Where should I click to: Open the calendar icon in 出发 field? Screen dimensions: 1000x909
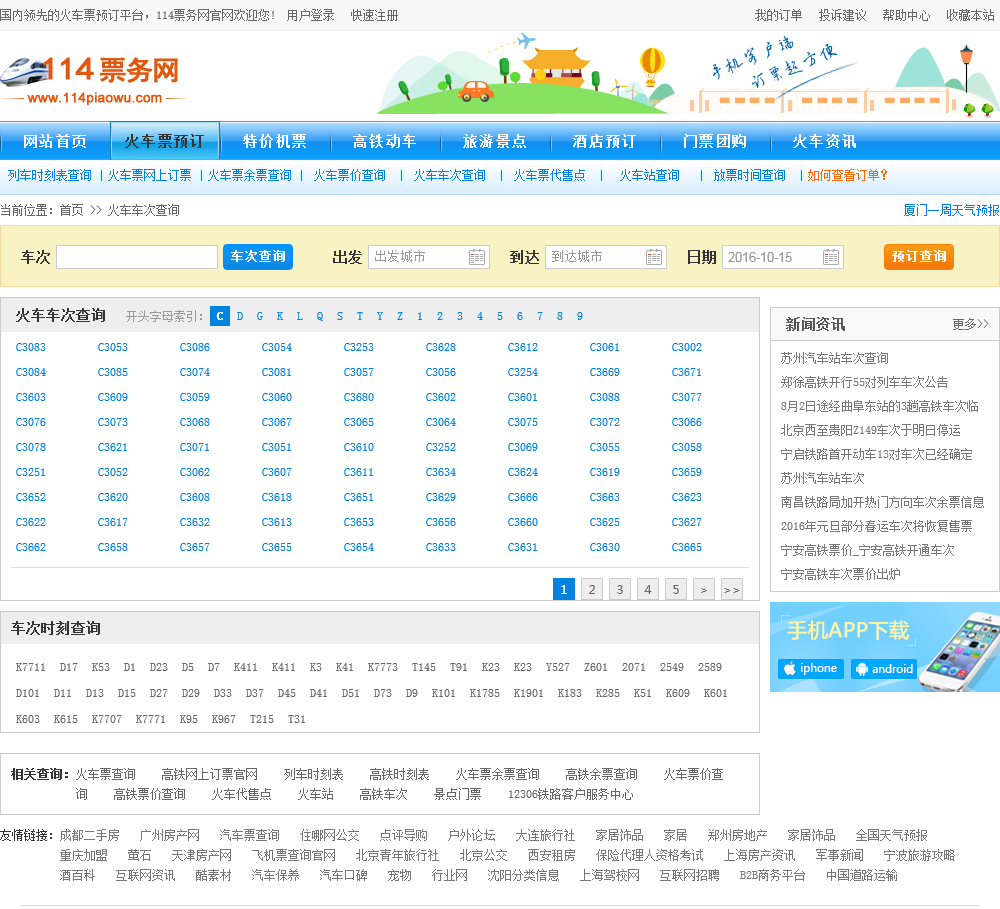point(476,257)
